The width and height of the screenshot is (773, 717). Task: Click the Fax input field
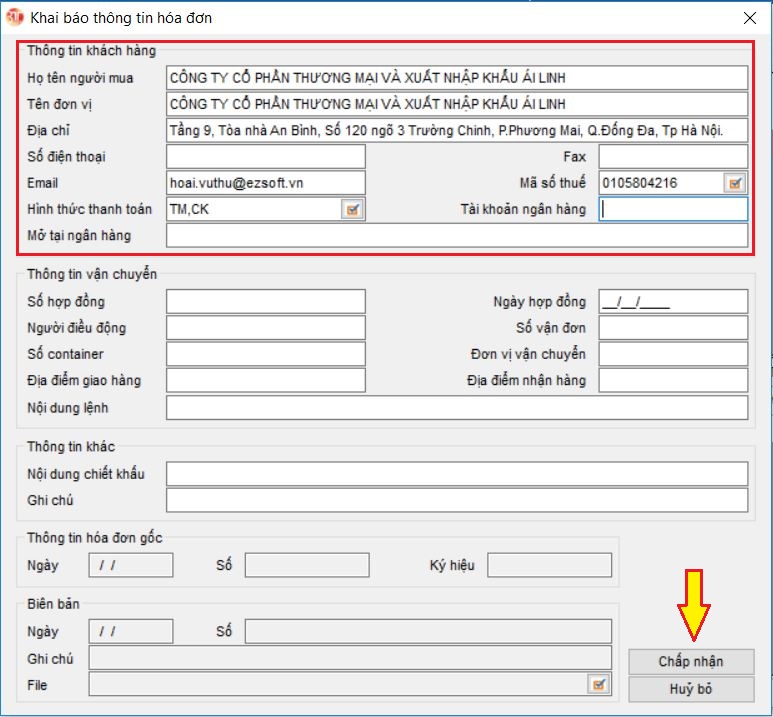coord(673,157)
